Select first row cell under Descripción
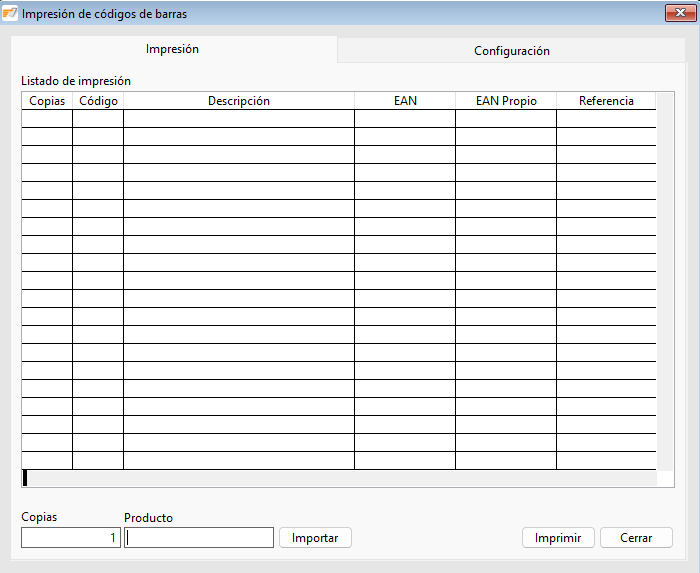This screenshot has width=700, height=573. 238,119
